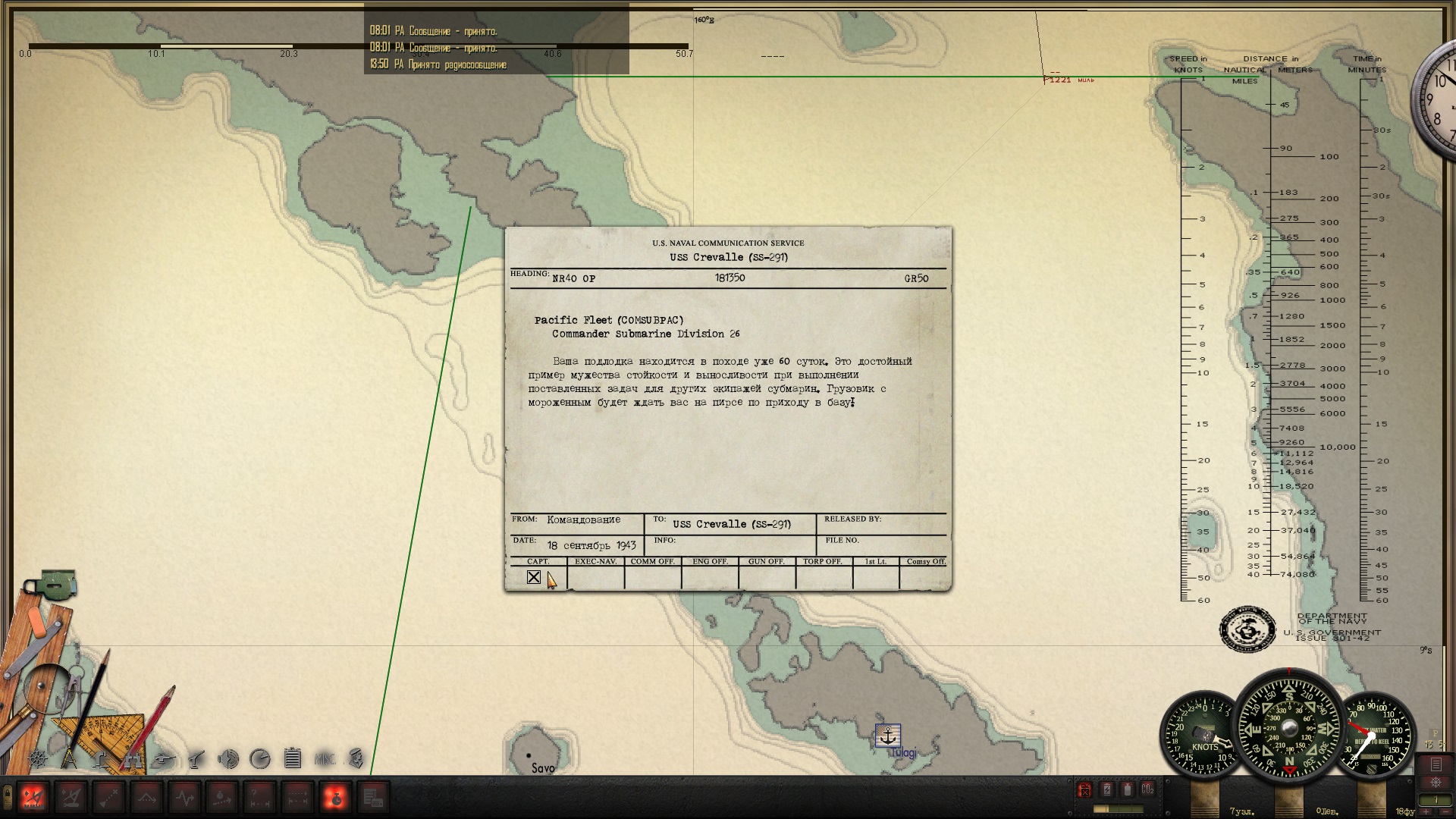Open the clipboard crew management icon
The width and height of the screenshot is (1456, 819).
click(293, 758)
